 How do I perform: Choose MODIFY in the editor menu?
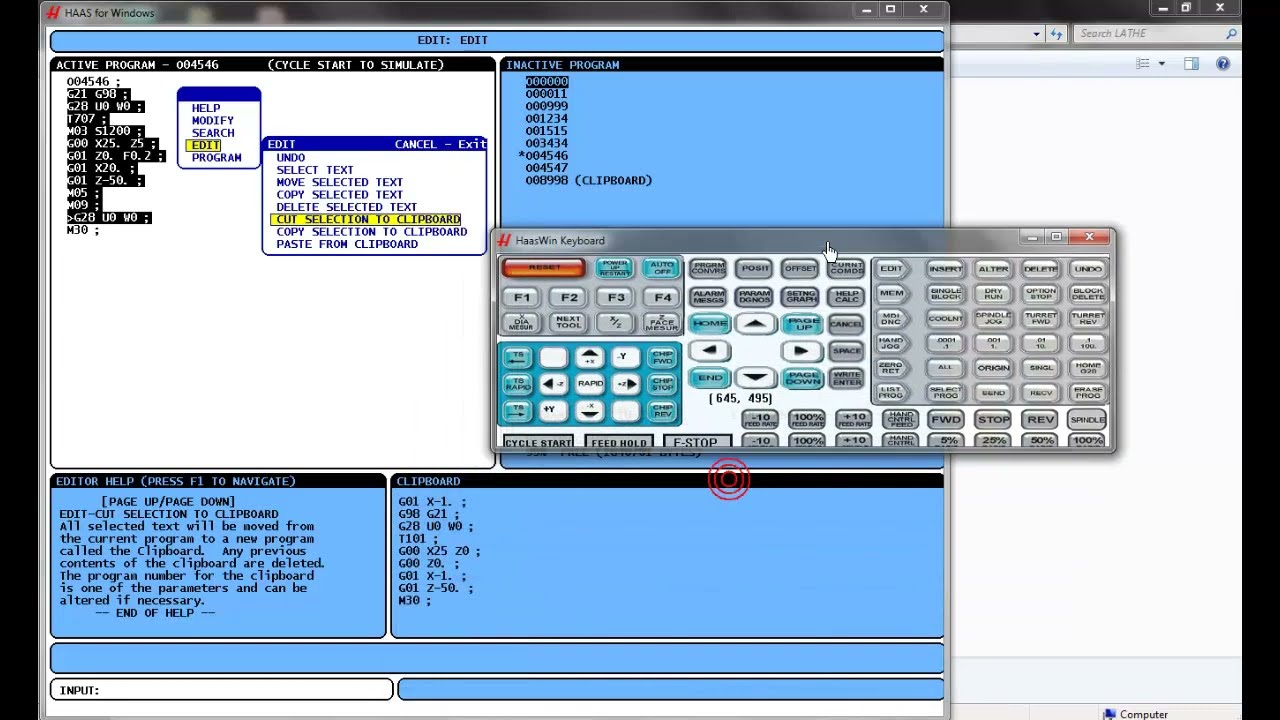pyautogui.click(x=212, y=120)
